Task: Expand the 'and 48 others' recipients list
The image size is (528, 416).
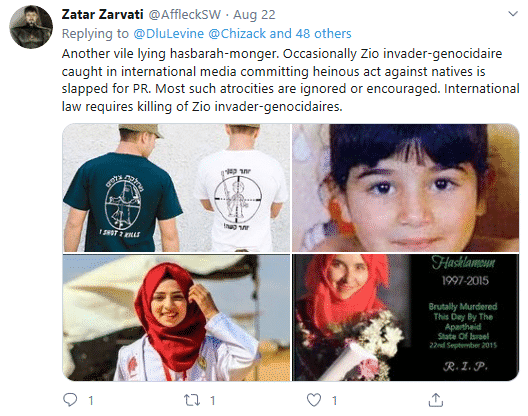Action: coord(310,34)
